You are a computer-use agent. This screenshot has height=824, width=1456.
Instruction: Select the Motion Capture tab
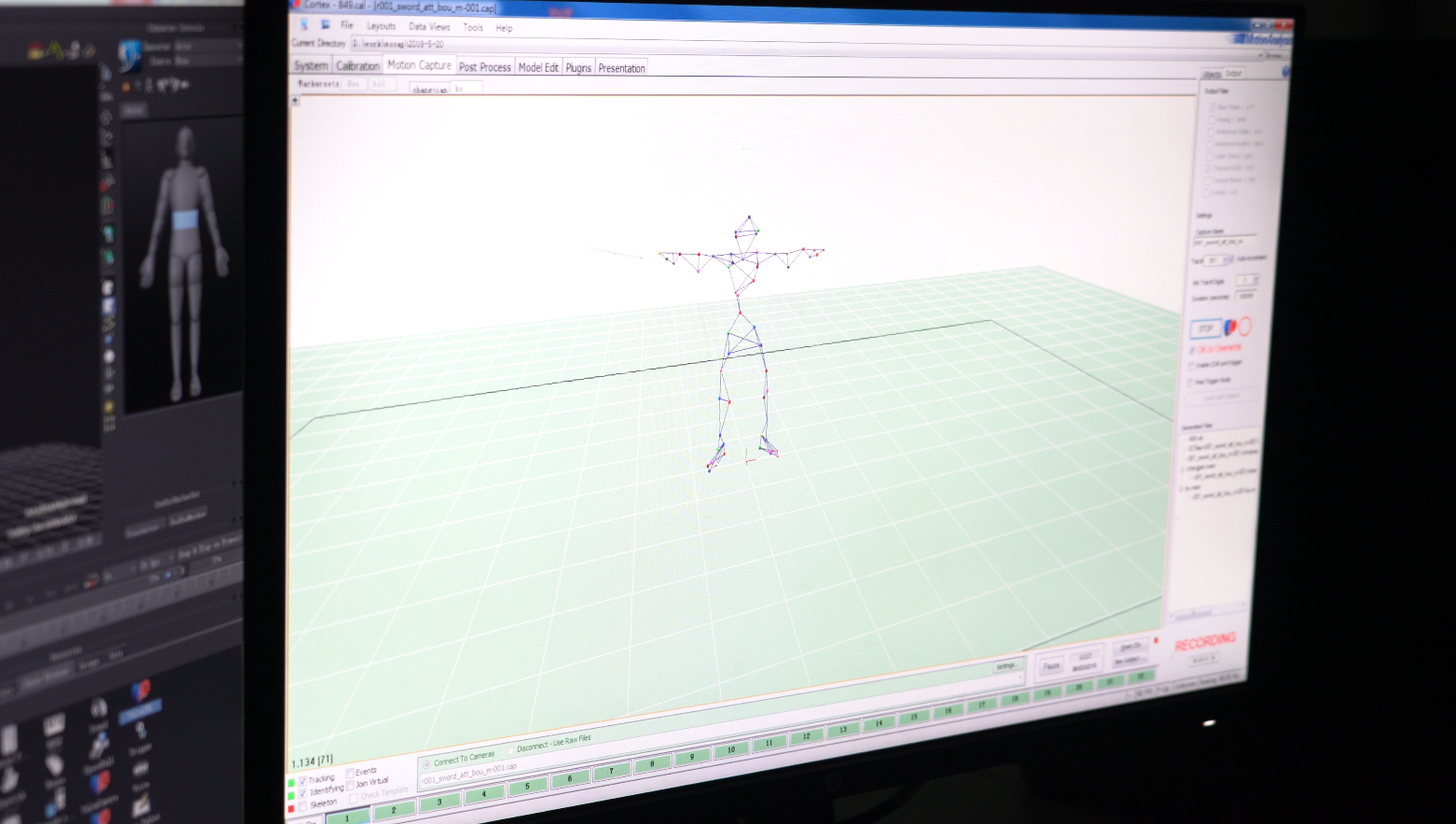click(x=419, y=65)
